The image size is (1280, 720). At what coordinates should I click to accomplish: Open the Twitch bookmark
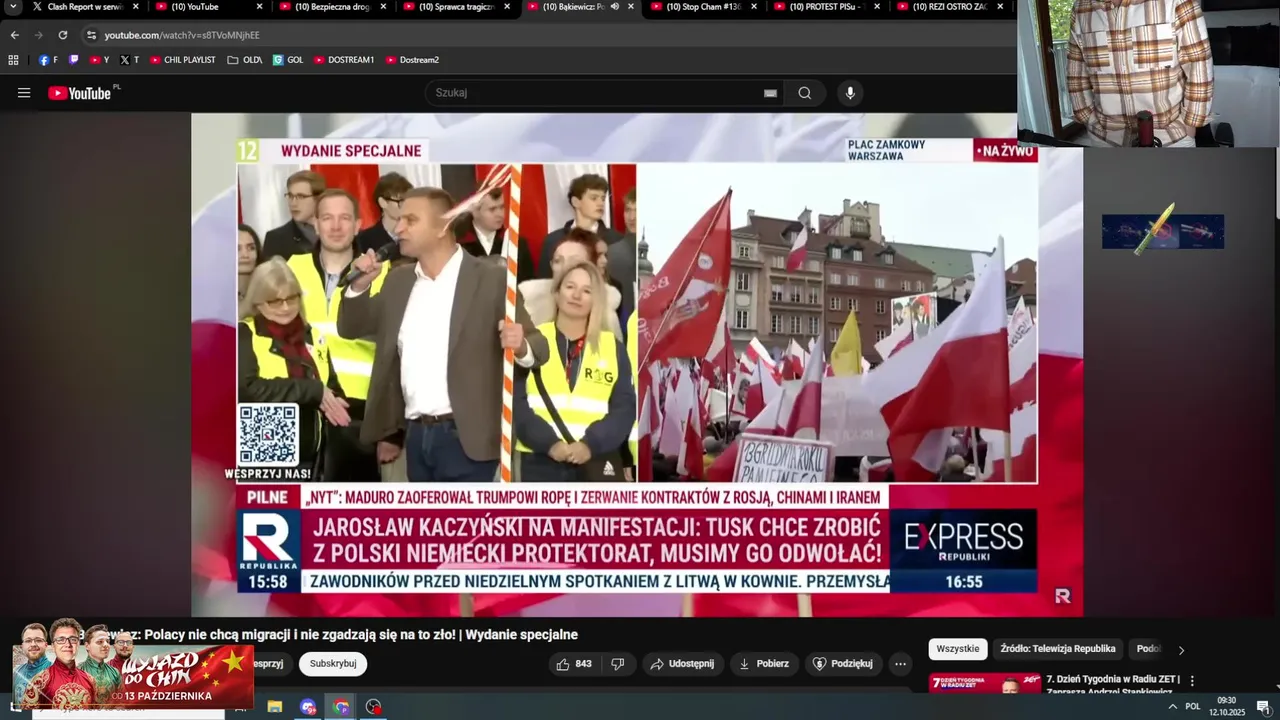73,60
